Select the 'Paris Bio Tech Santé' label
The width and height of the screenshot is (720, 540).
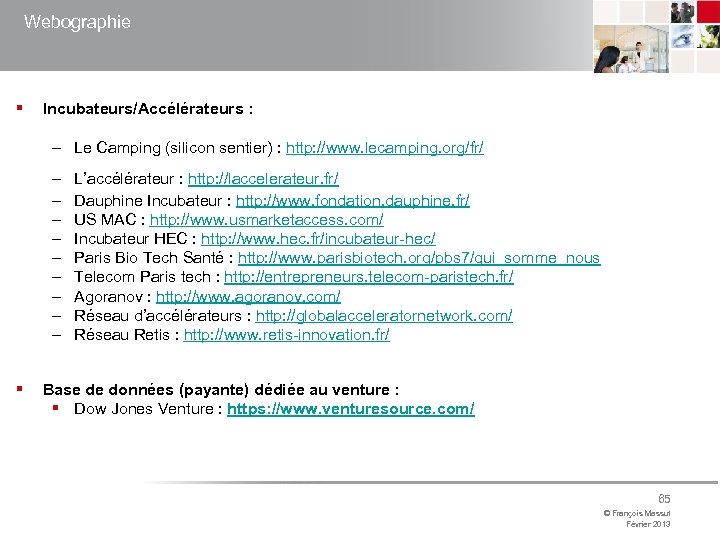149,258
